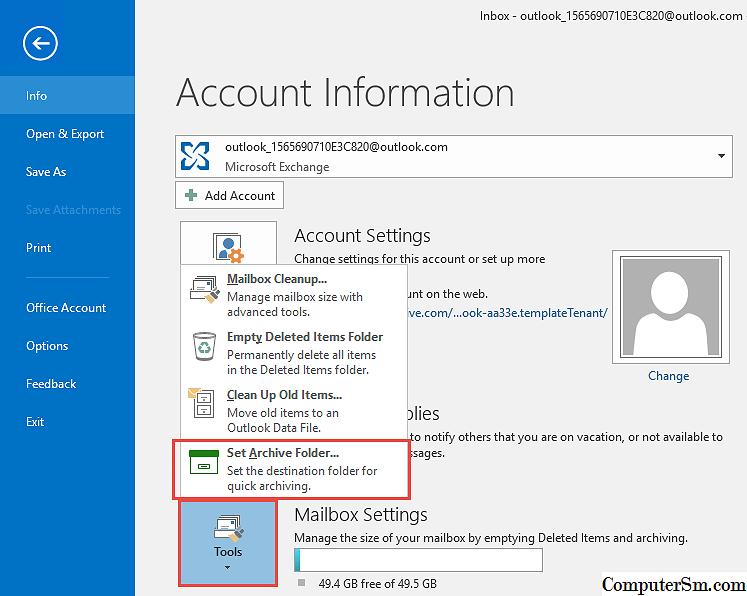The width and height of the screenshot is (747, 596).
Task: Click the mailbox size progress bar
Action: pyautogui.click(x=418, y=560)
